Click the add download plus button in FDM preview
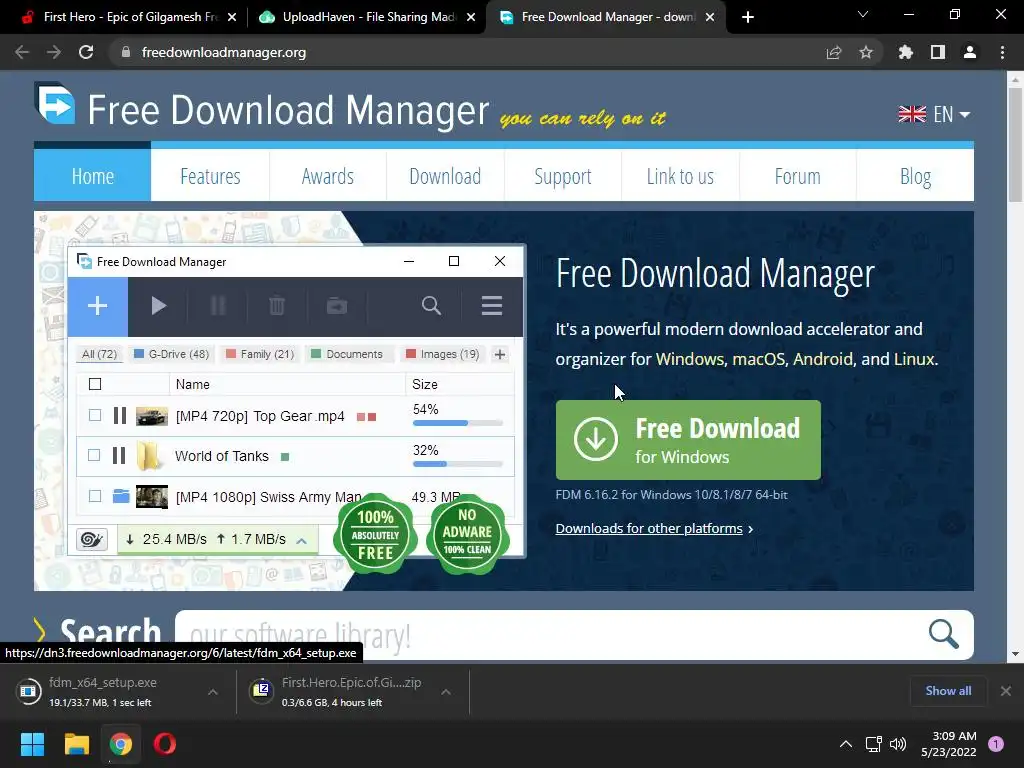Viewport: 1024px width, 768px height. click(98, 306)
